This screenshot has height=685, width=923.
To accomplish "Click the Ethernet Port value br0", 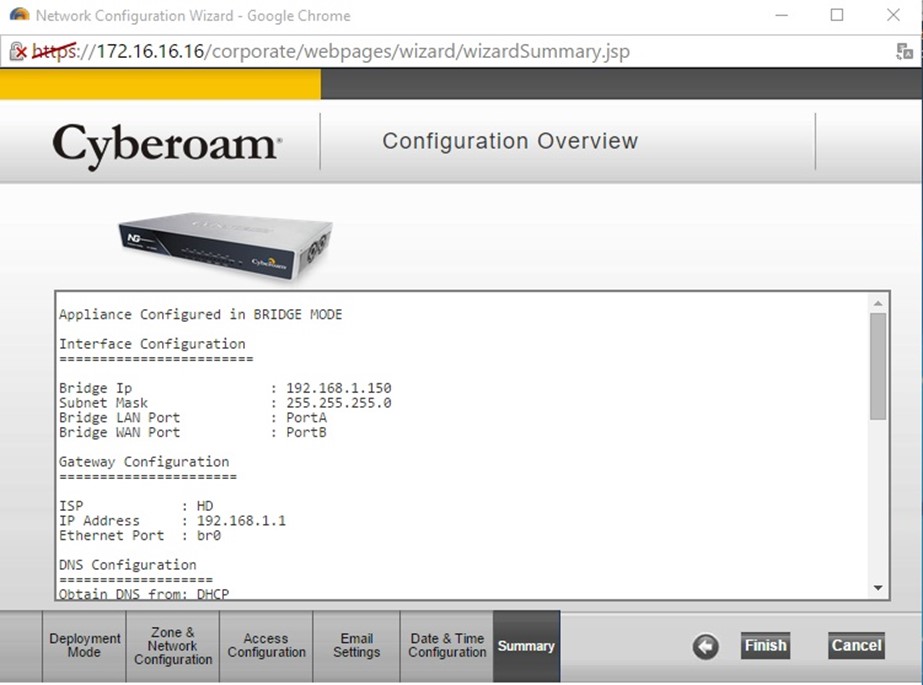I will 209,536.
